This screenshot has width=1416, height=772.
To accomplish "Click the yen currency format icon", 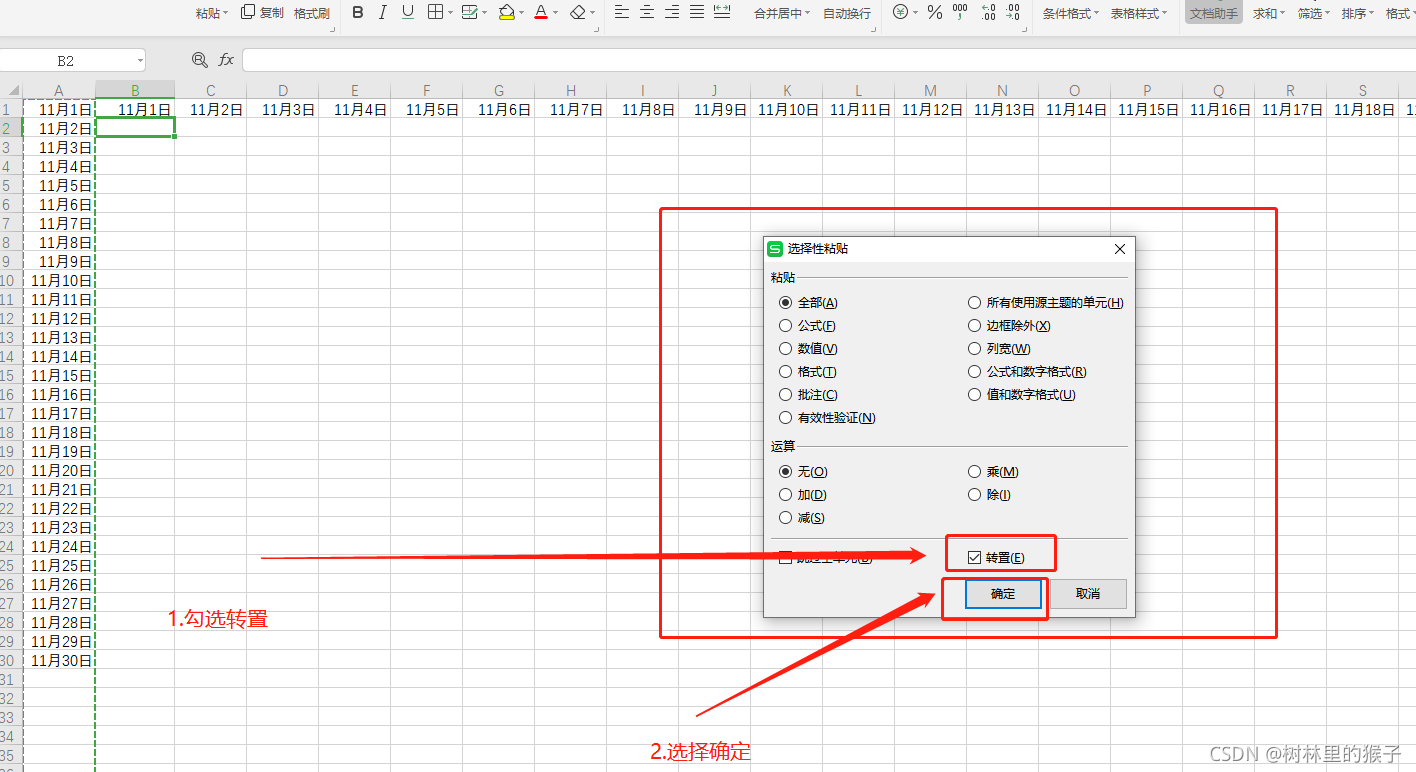I will [x=900, y=12].
